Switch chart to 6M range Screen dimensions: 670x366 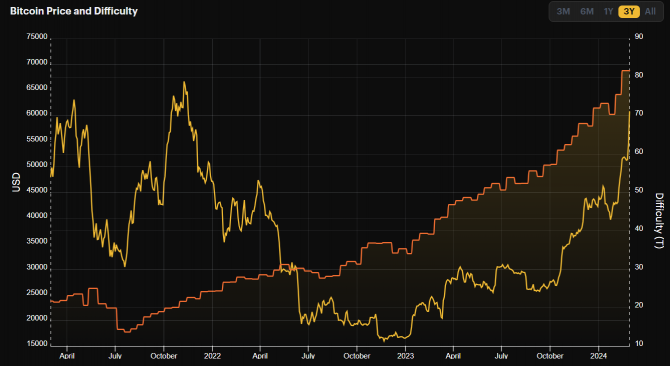click(587, 12)
